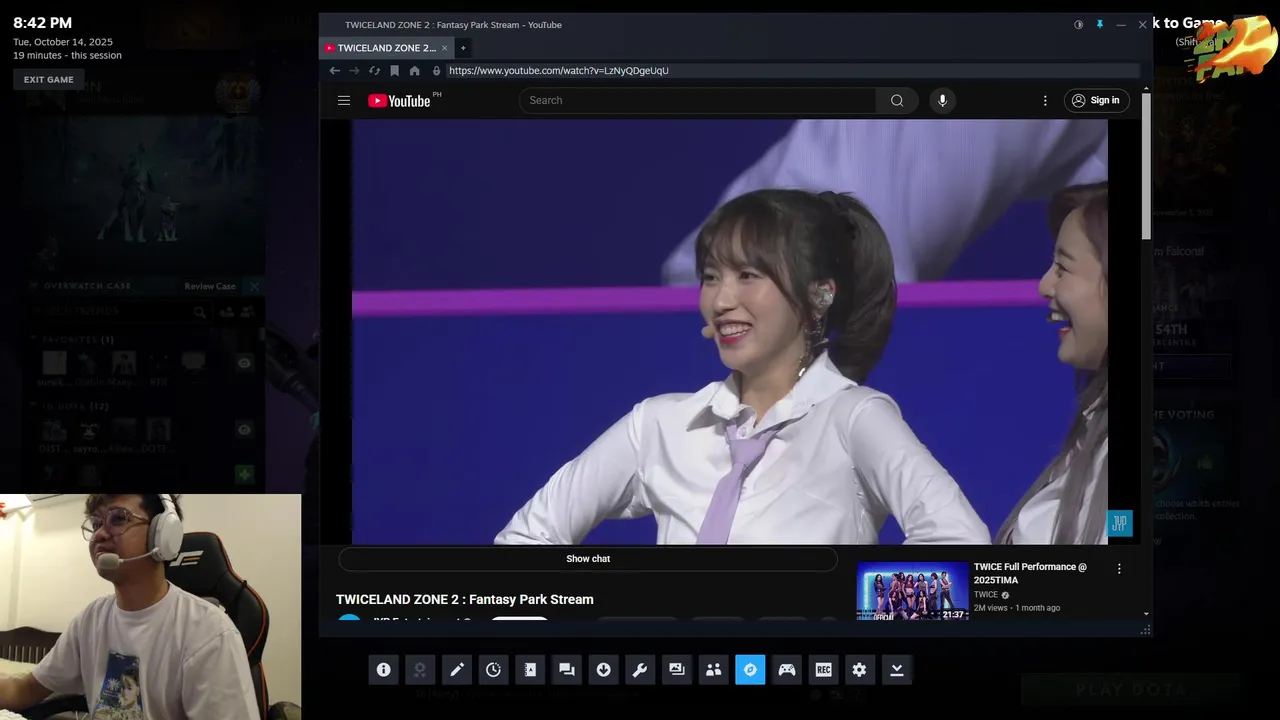Click the friends search magnifier in Dota window
The width and height of the screenshot is (1280, 720).
(200, 312)
